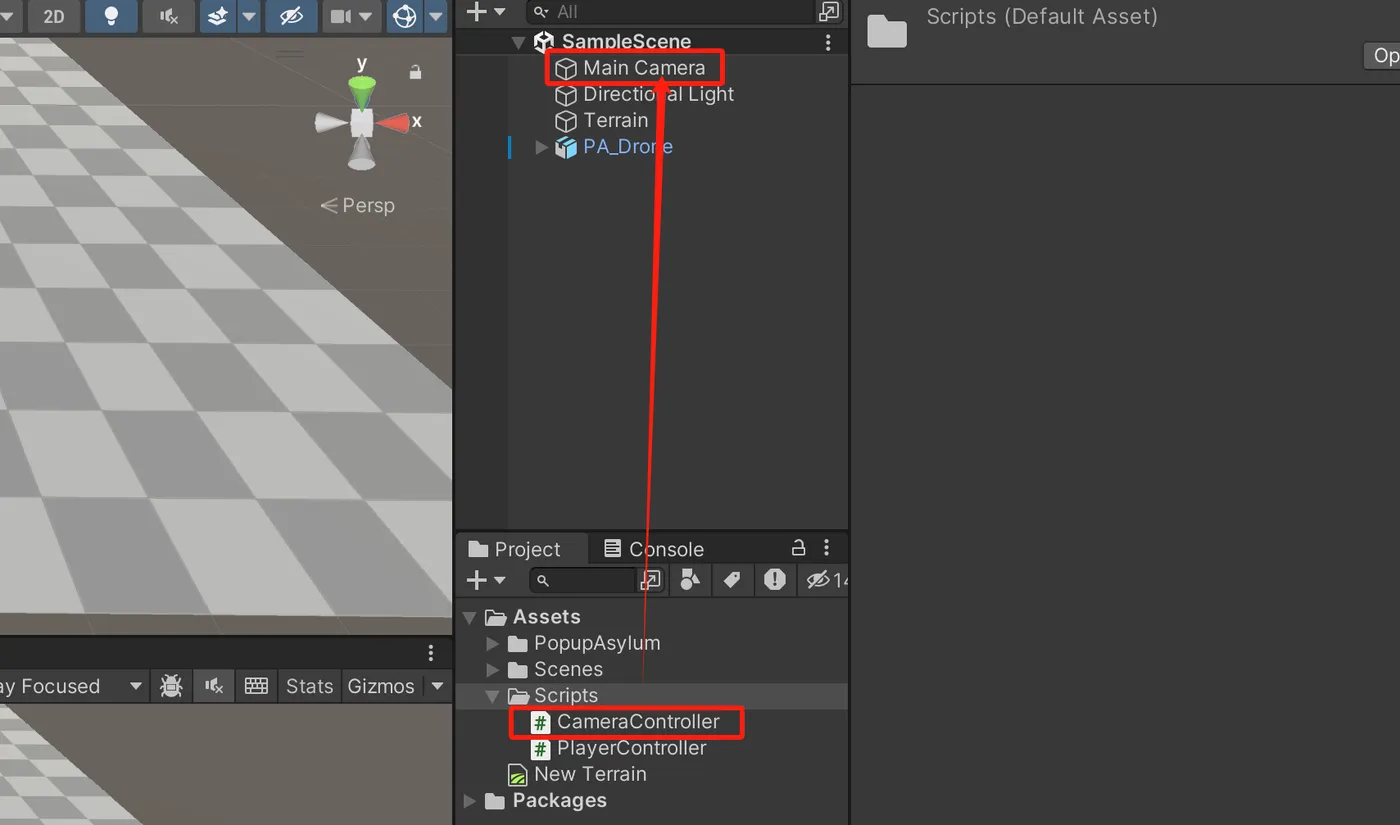This screenshot has height=825, width=1400.
Task: Click the Scripts folder icon in Inspector header
Action: (887, 30)
